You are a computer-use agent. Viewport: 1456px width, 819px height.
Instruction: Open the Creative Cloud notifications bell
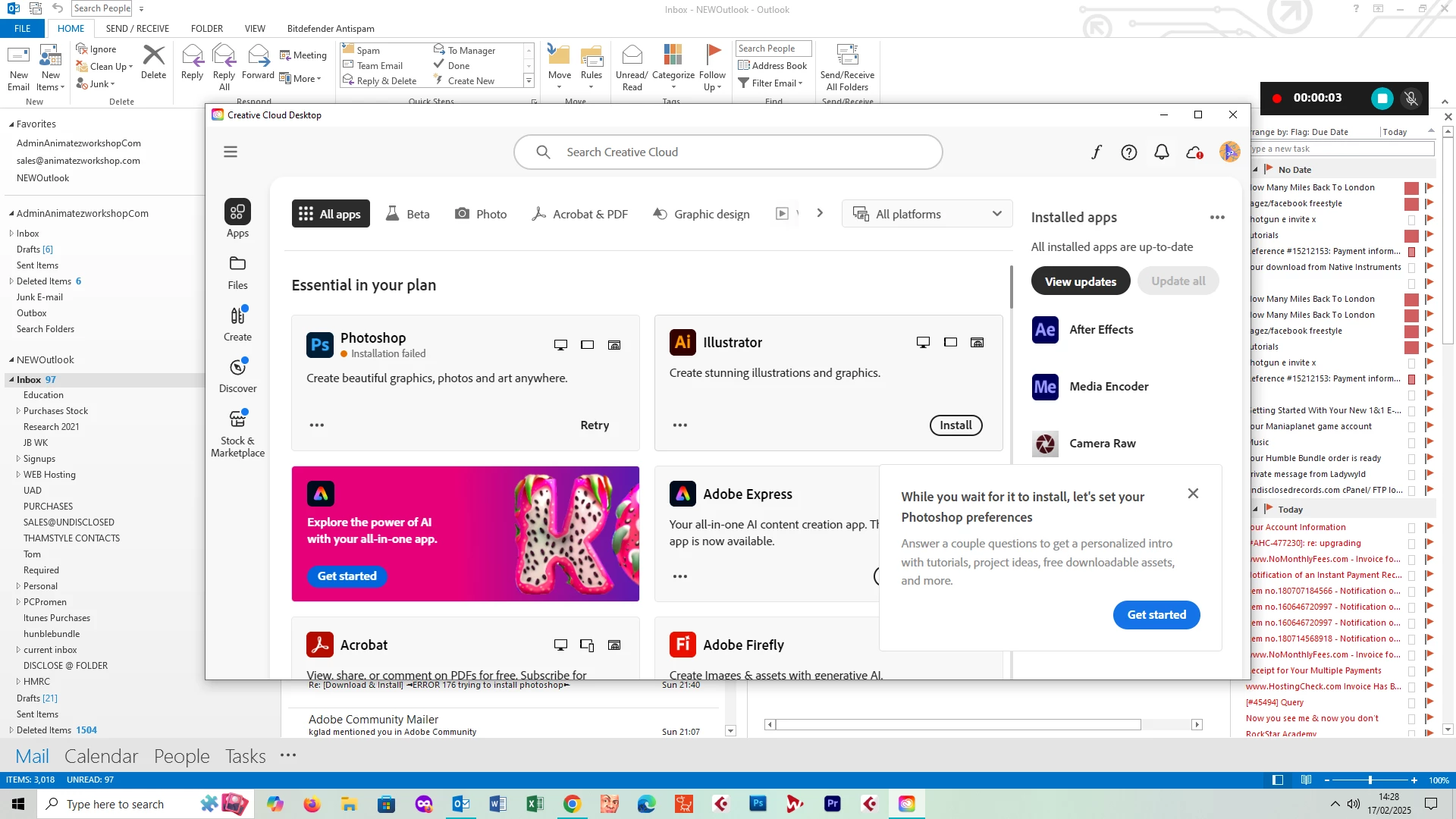click(1161, 152)
